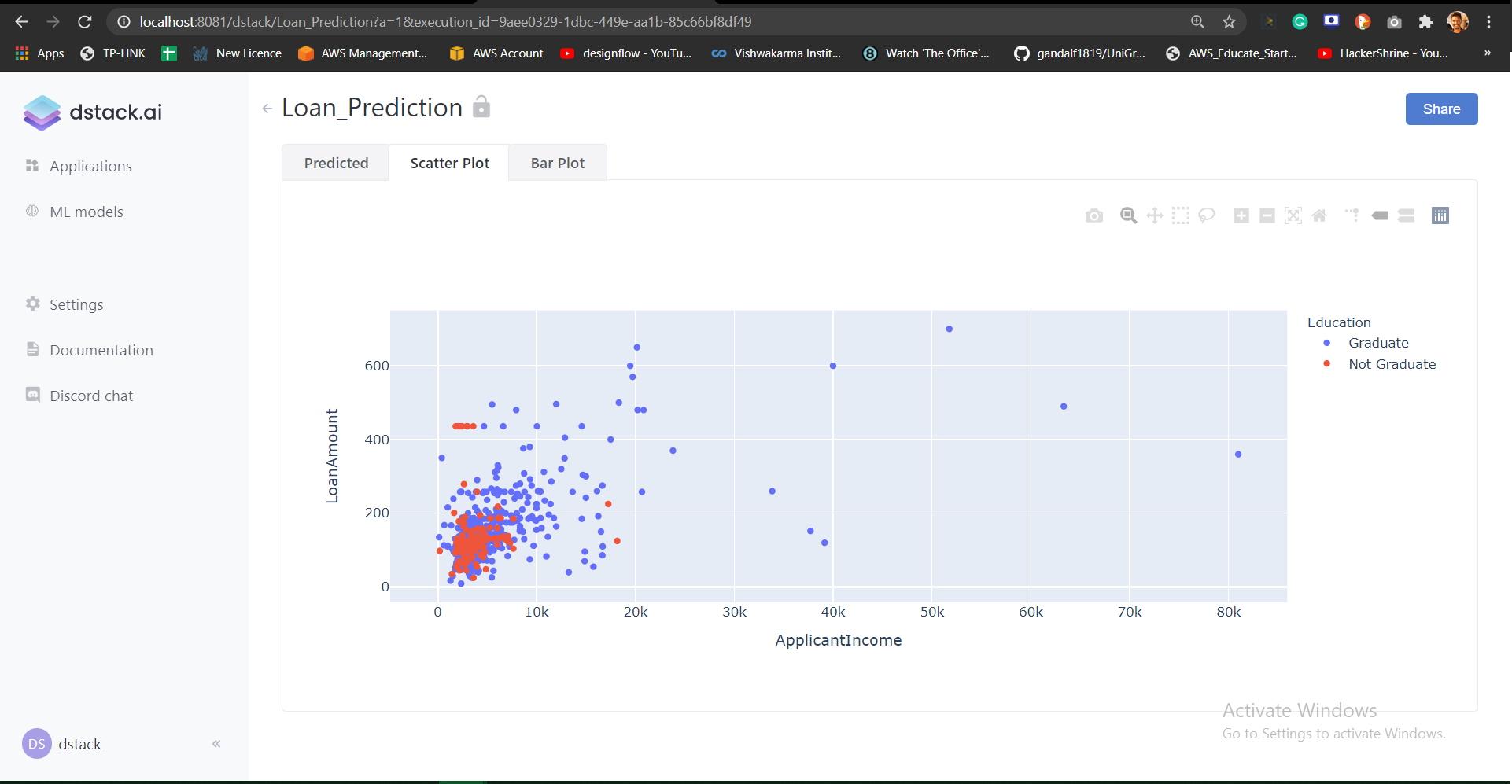Viewport: 1512px width, 784px height.
Task: Click the lock icon next to Loan_Prediction
Action: click(481, 106)
